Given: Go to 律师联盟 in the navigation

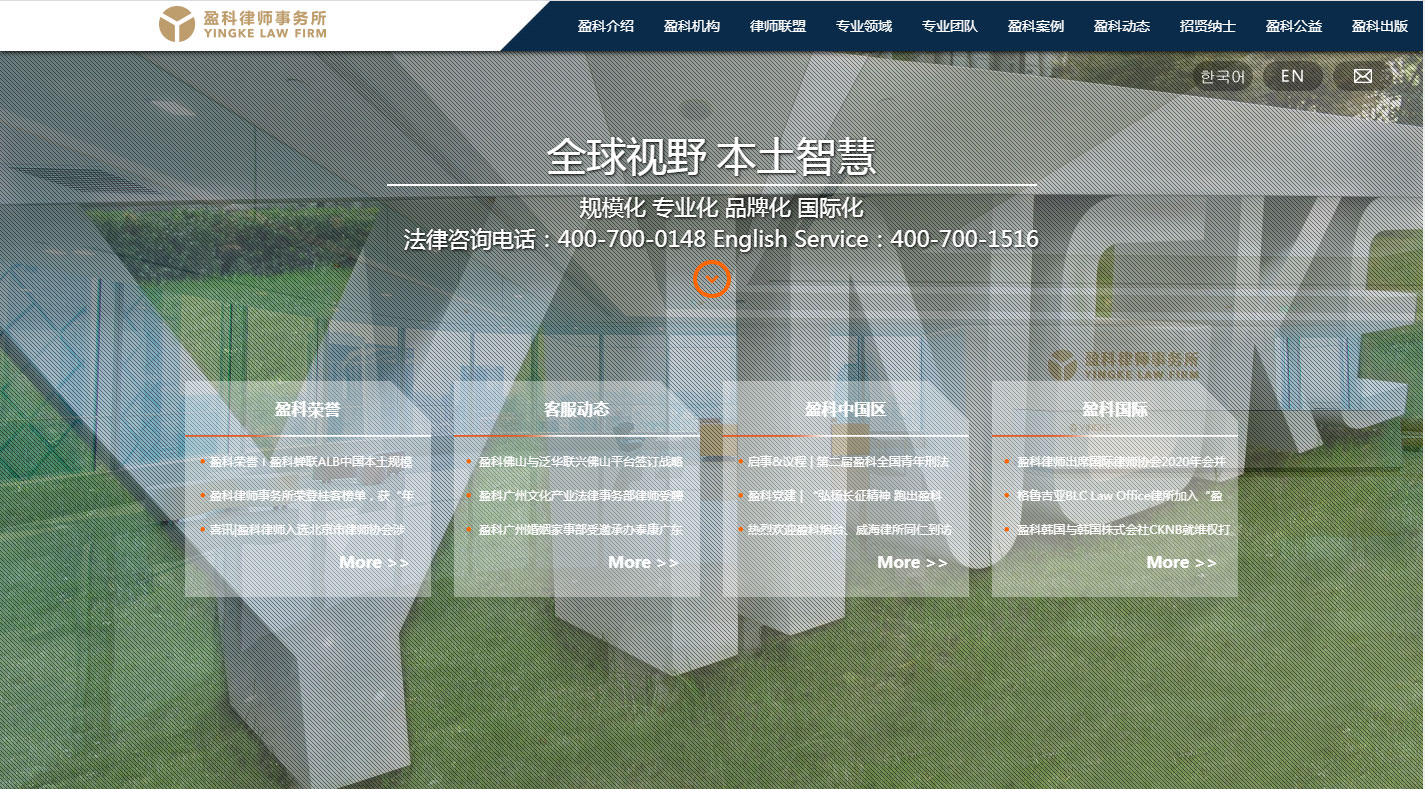Looking at the screenshot, I should point(778,27).
